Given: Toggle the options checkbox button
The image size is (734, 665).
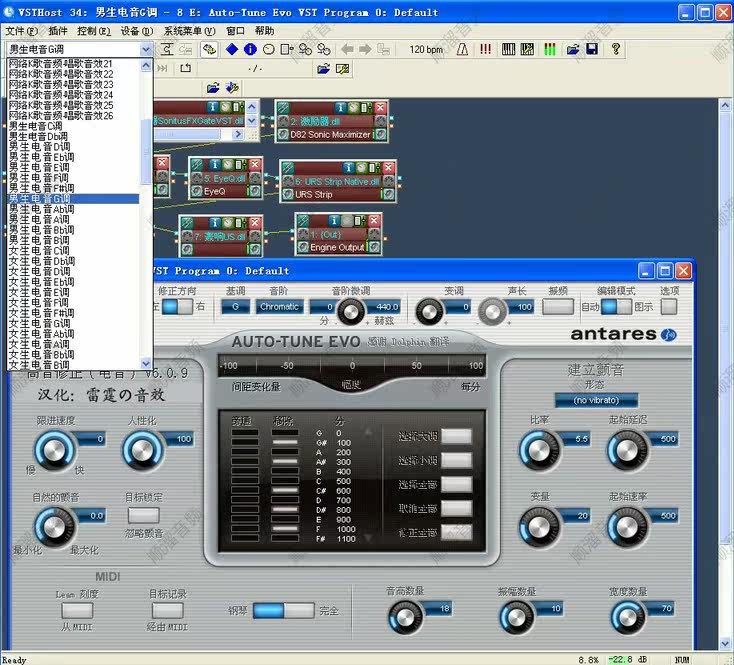Looking at the screenshot, I should click(x=668, y=307).
